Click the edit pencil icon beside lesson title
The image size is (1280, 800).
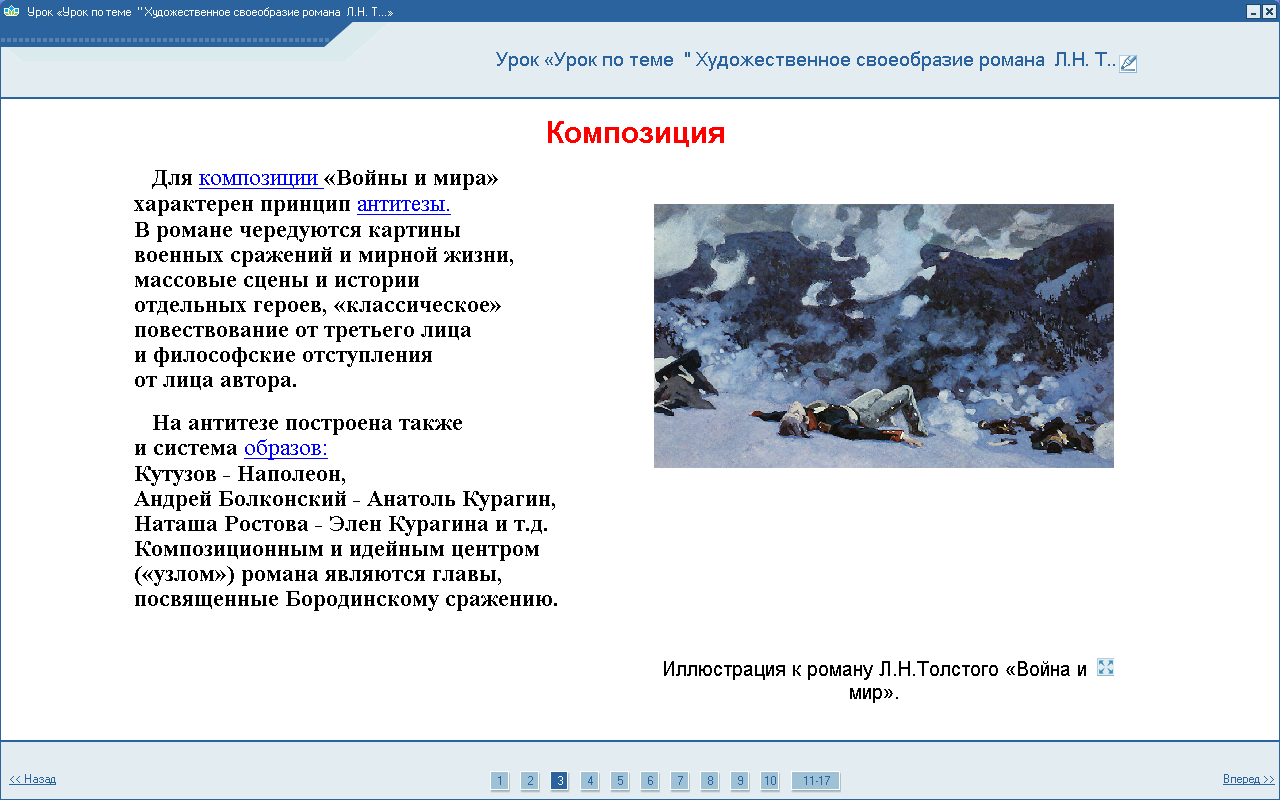1128,63
